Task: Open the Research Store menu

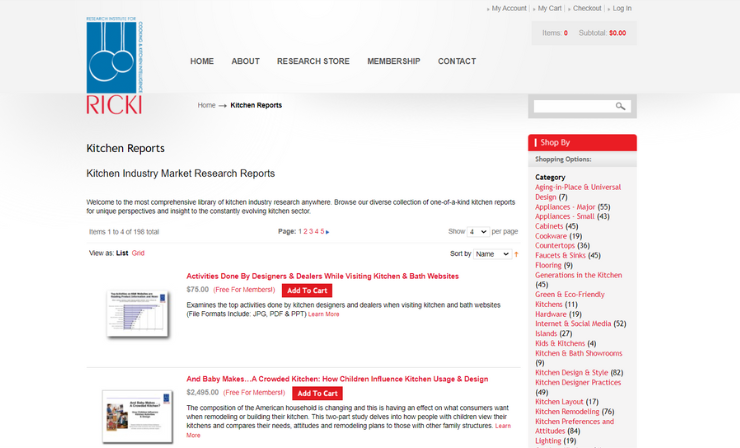Action: pos(313,61)
